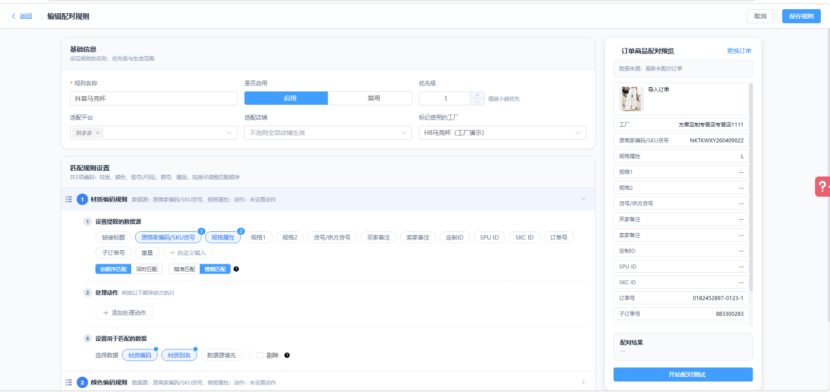Start the test with 开始配对测试
830x392 pixels.
tap(683, 375)
